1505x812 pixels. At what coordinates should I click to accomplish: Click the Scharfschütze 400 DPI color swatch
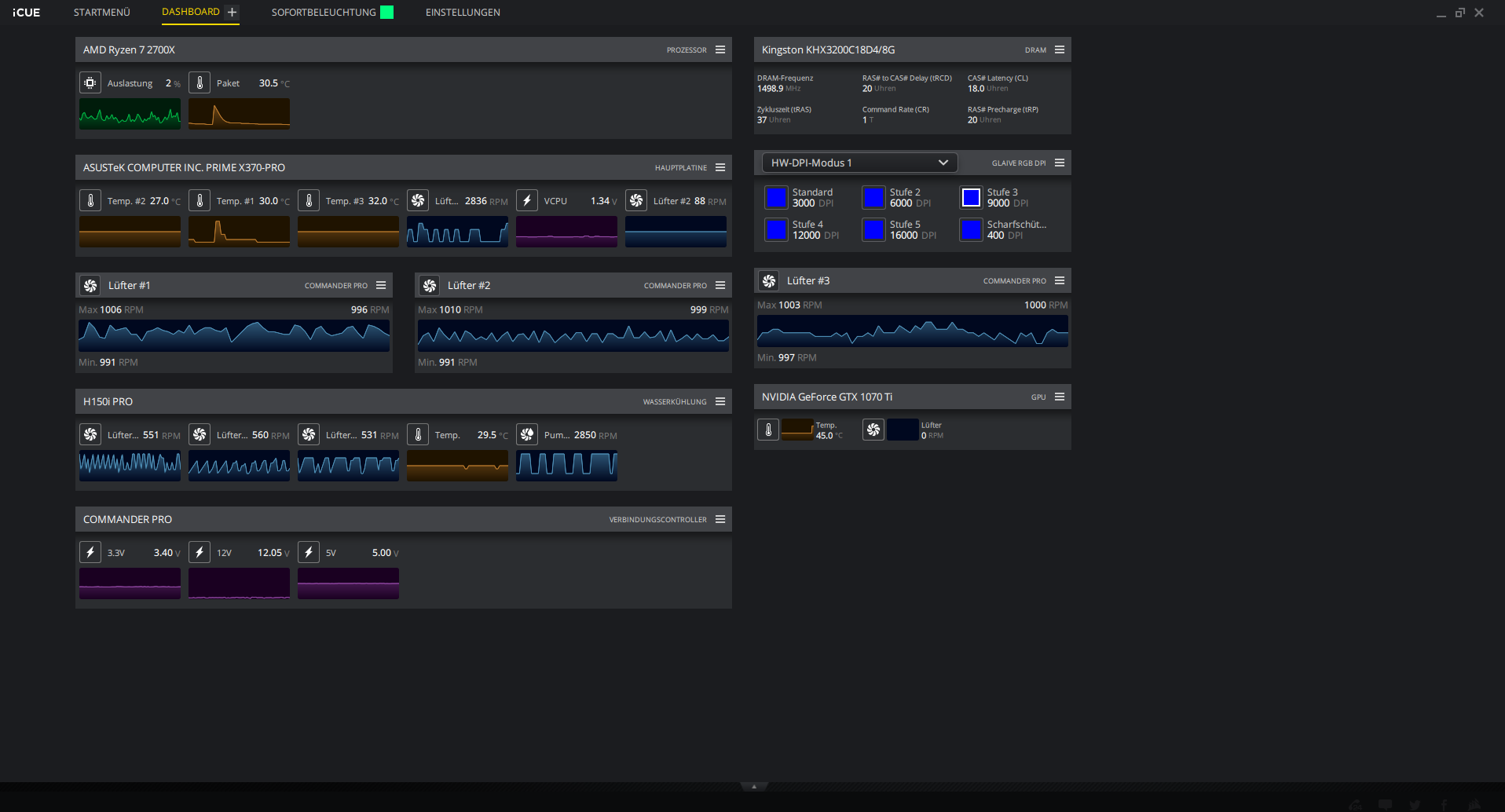tap(971, 229)
